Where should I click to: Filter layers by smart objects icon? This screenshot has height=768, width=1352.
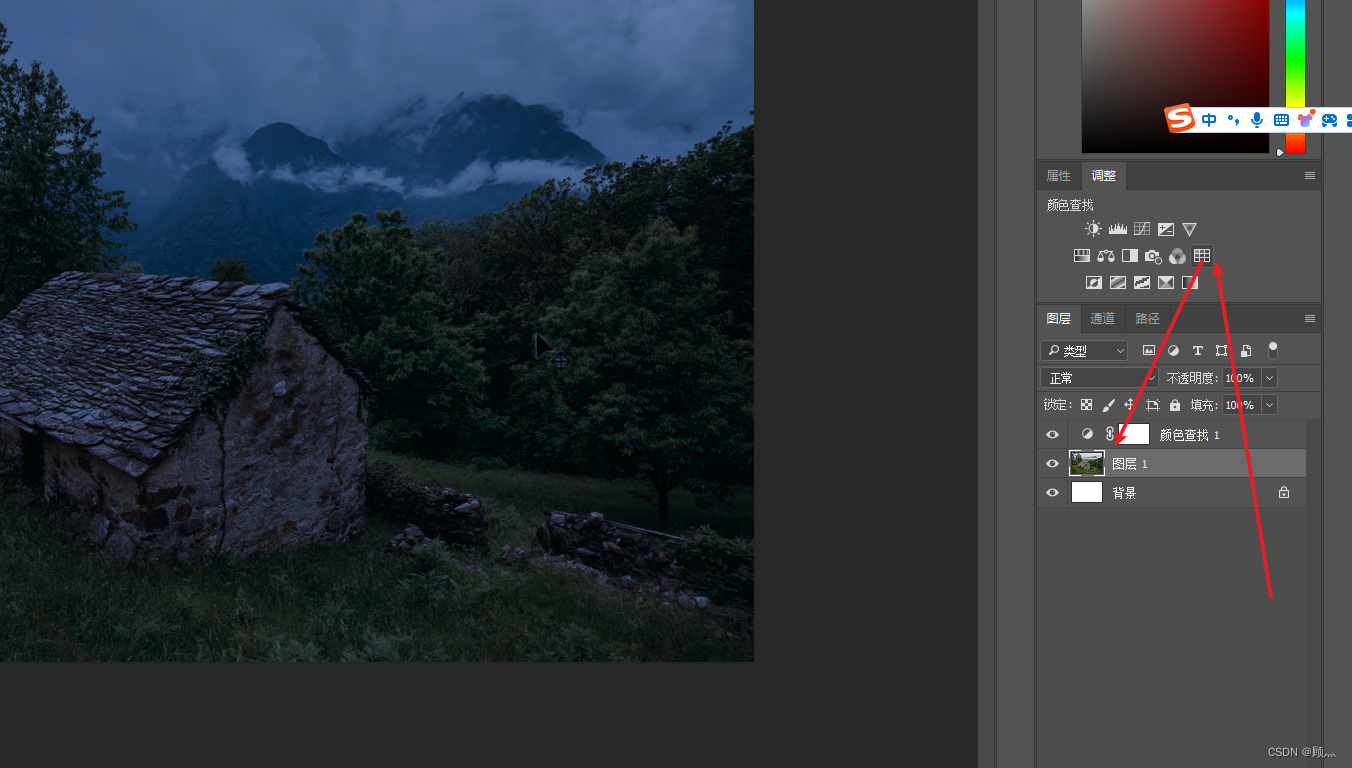click(x=1246, y=351)
